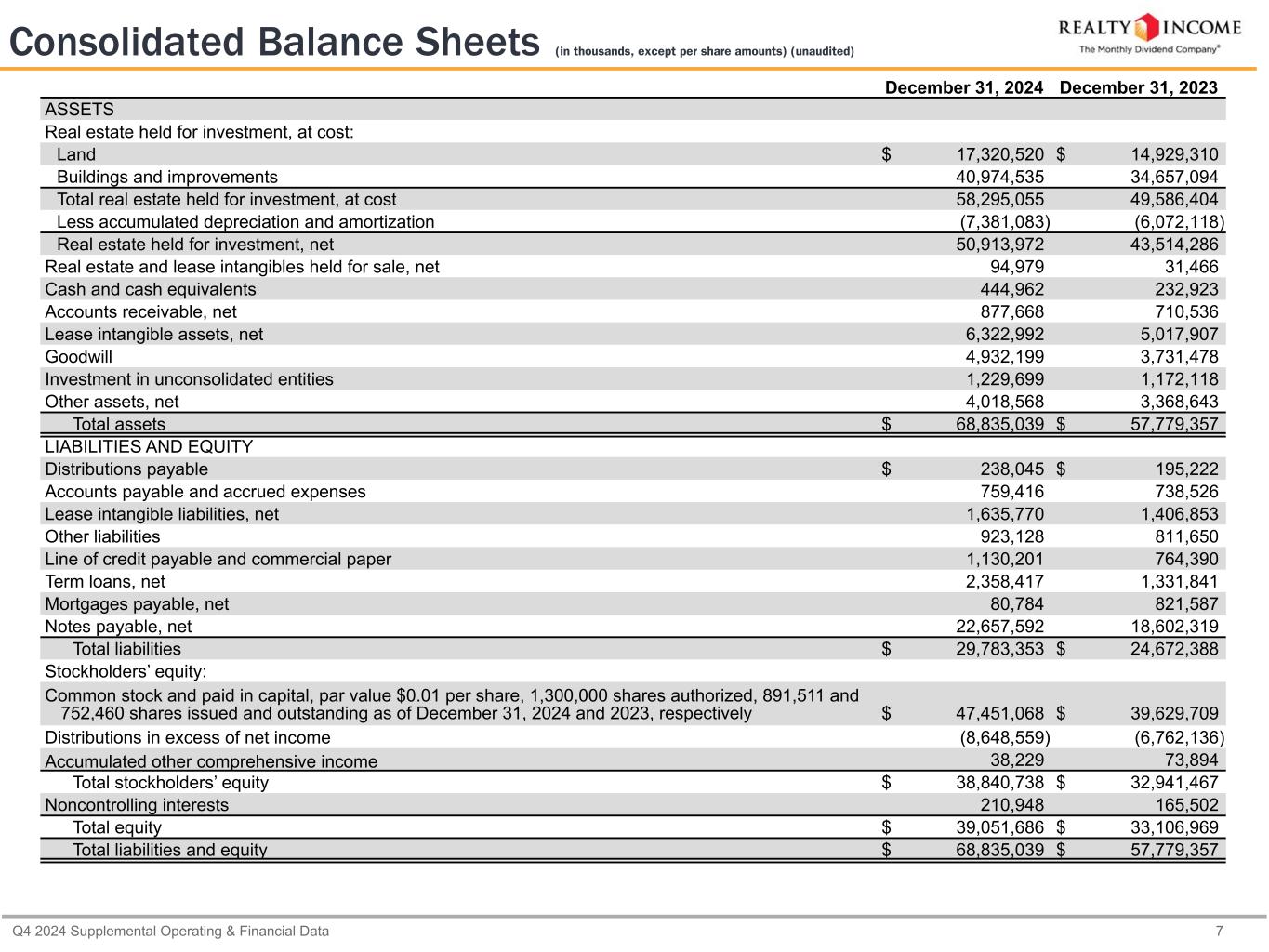Select the December 31, 2024 column header
1269x952 pixels.
(x=963, y=87)
